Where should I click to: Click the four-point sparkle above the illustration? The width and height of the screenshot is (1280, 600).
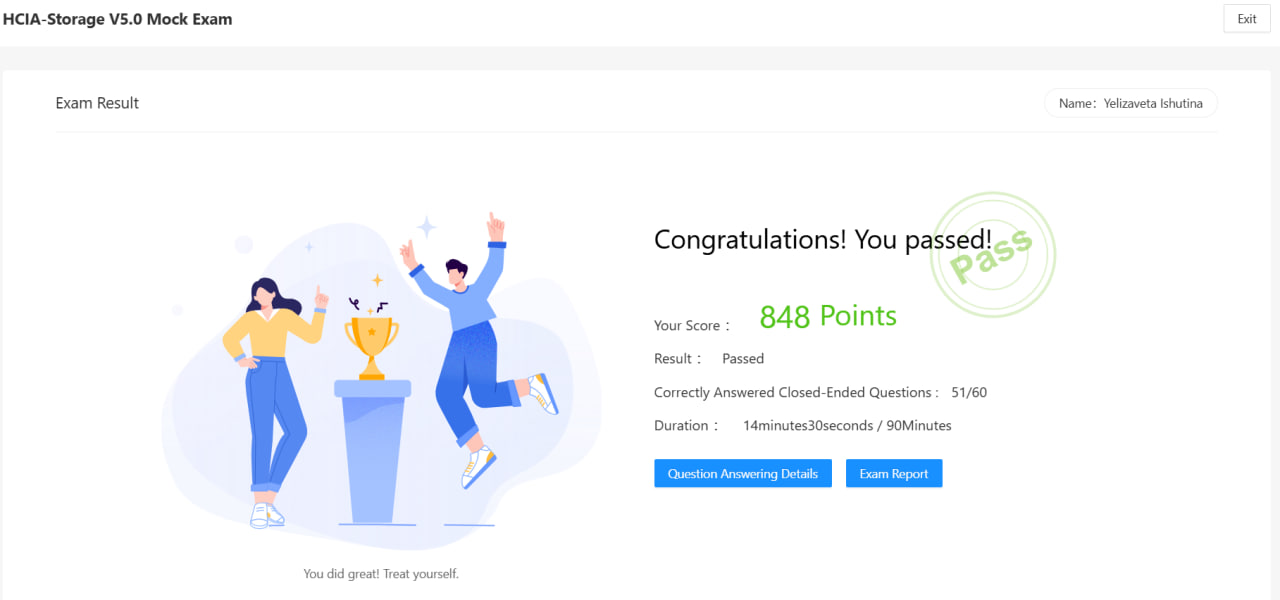pyautogui.click(x=427, y=228)
